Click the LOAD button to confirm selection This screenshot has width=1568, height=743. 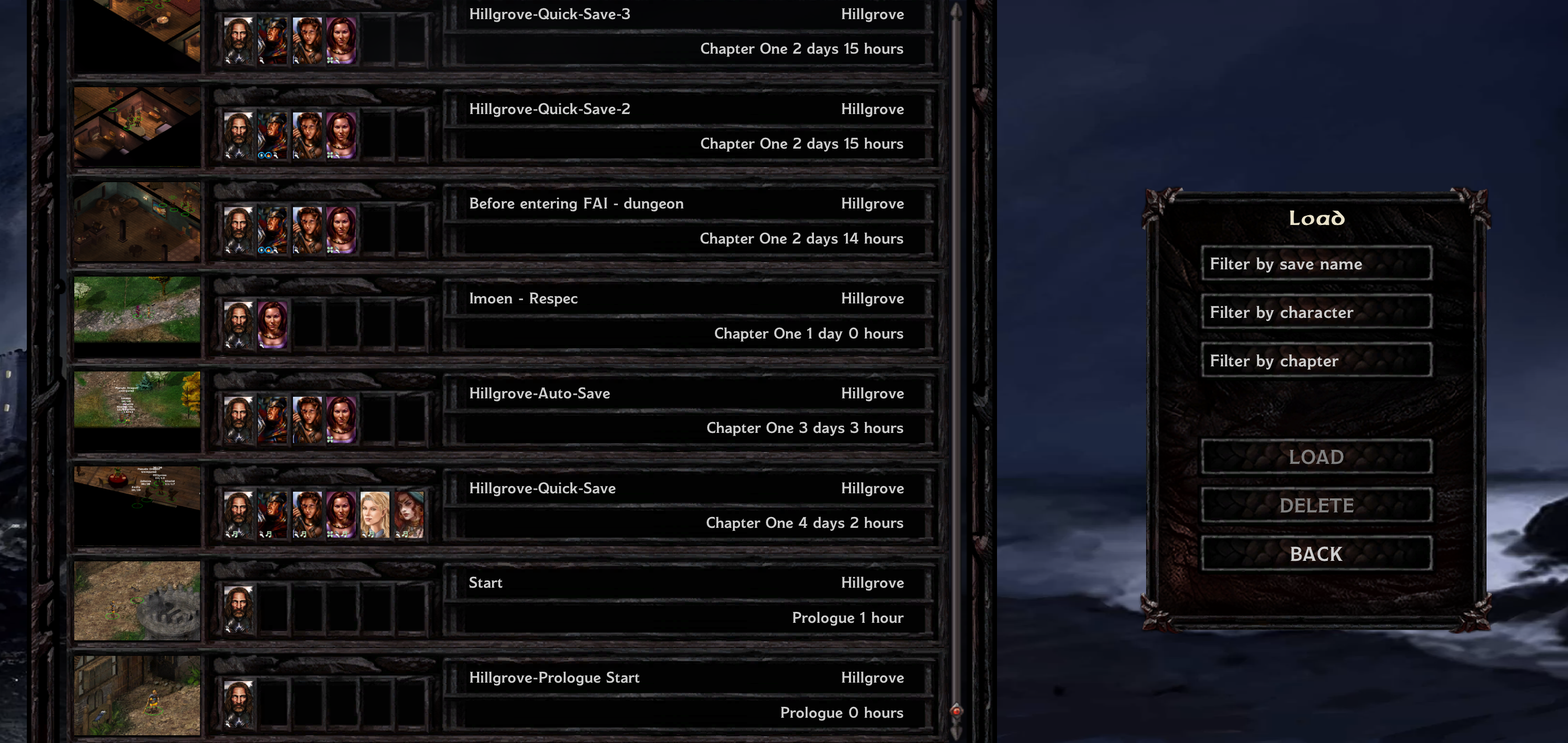(1314, 457)
